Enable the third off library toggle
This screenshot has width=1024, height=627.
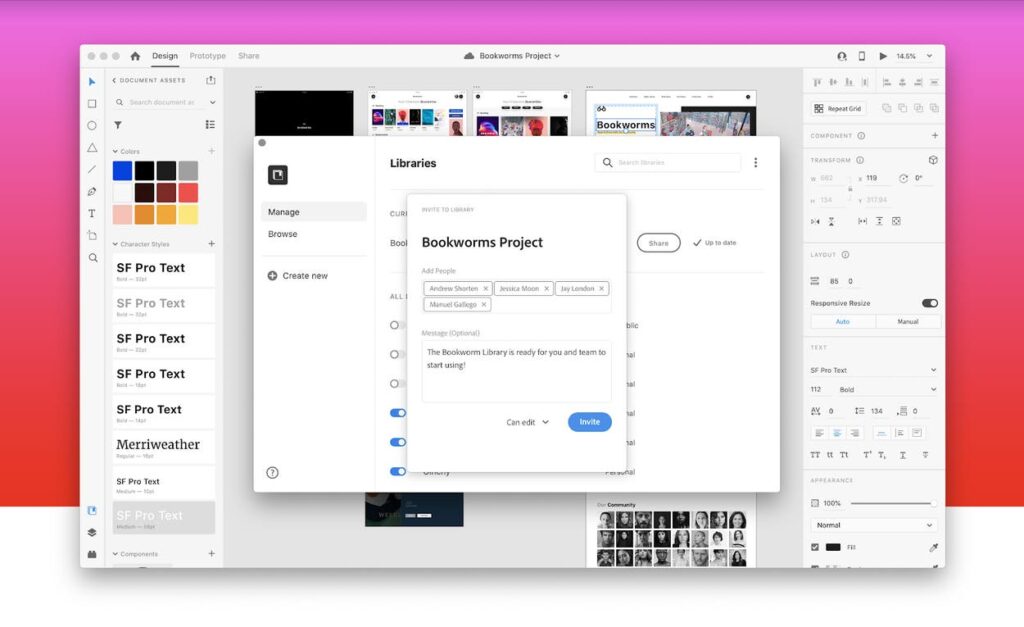[398, 383]
